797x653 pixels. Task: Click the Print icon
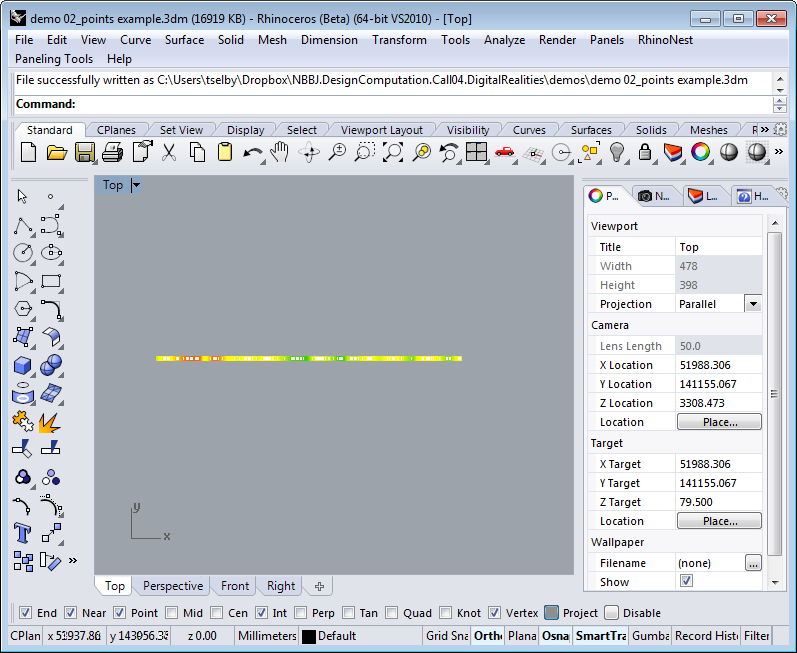point(112,152)
